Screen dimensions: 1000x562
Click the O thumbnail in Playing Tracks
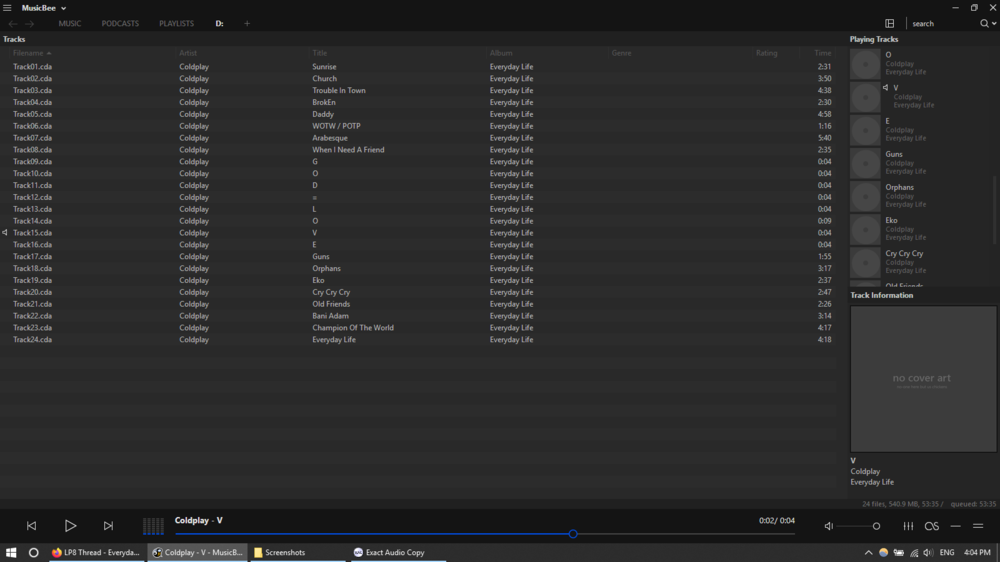pos(865,64)
